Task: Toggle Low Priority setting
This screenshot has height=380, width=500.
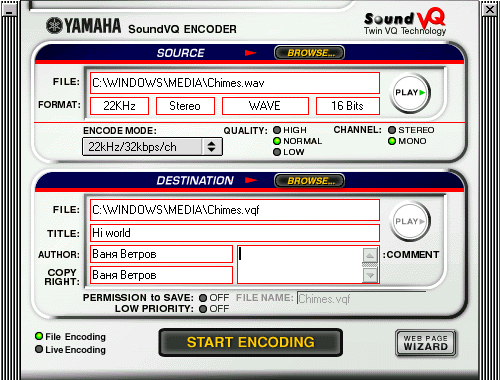Action: coord(203,309)
